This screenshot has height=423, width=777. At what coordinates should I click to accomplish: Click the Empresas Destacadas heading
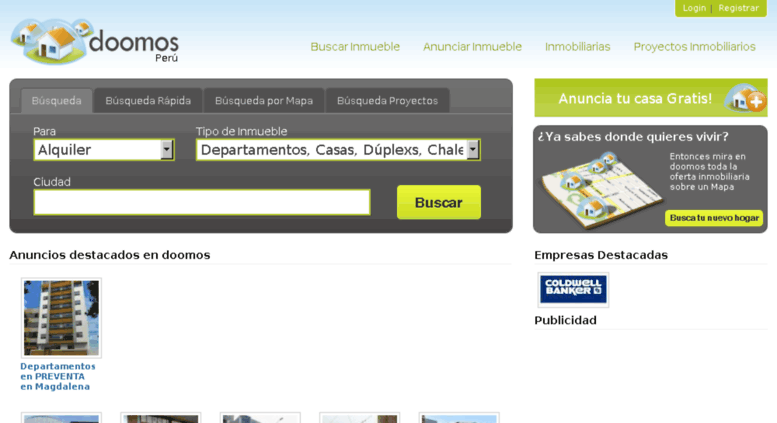[601, 255]
